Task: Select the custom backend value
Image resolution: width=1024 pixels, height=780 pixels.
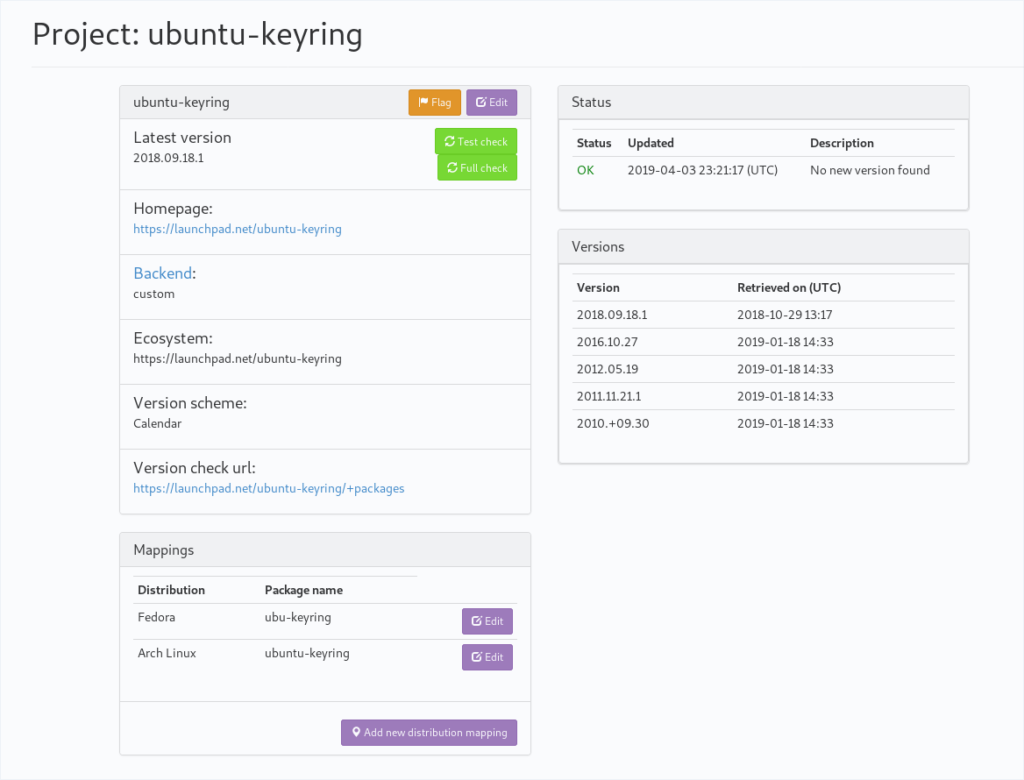Action: 154,294
